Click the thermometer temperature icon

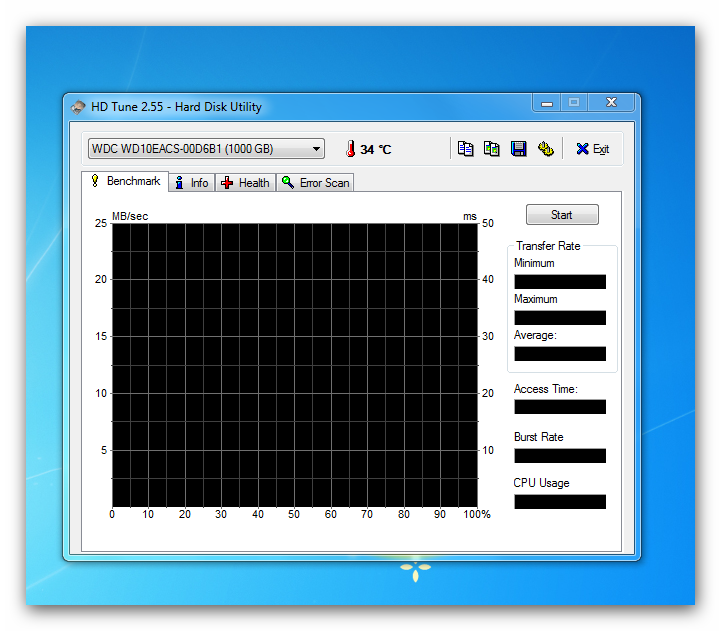coord(350,149)
